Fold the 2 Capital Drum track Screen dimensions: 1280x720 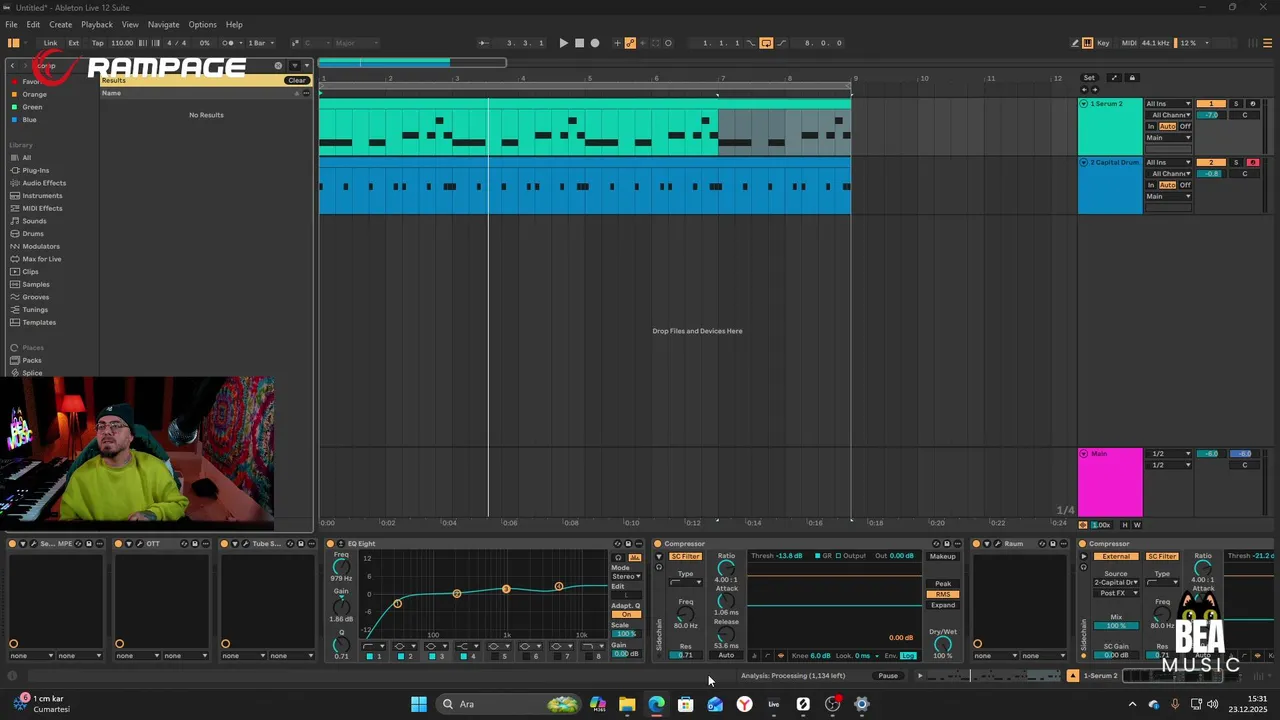point(1083,162)
